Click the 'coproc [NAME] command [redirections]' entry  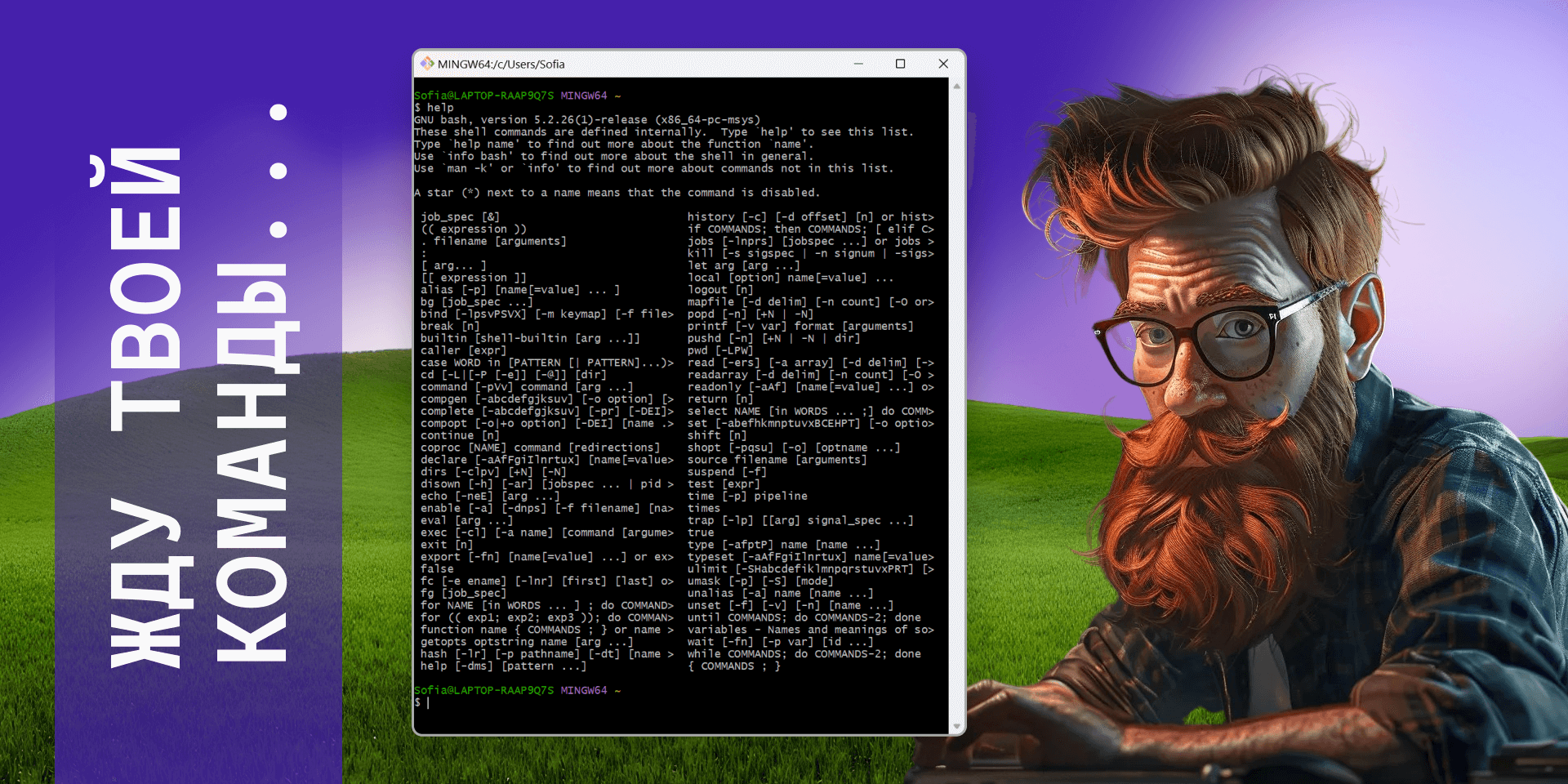pyautogui.click(x=540, y=448)
